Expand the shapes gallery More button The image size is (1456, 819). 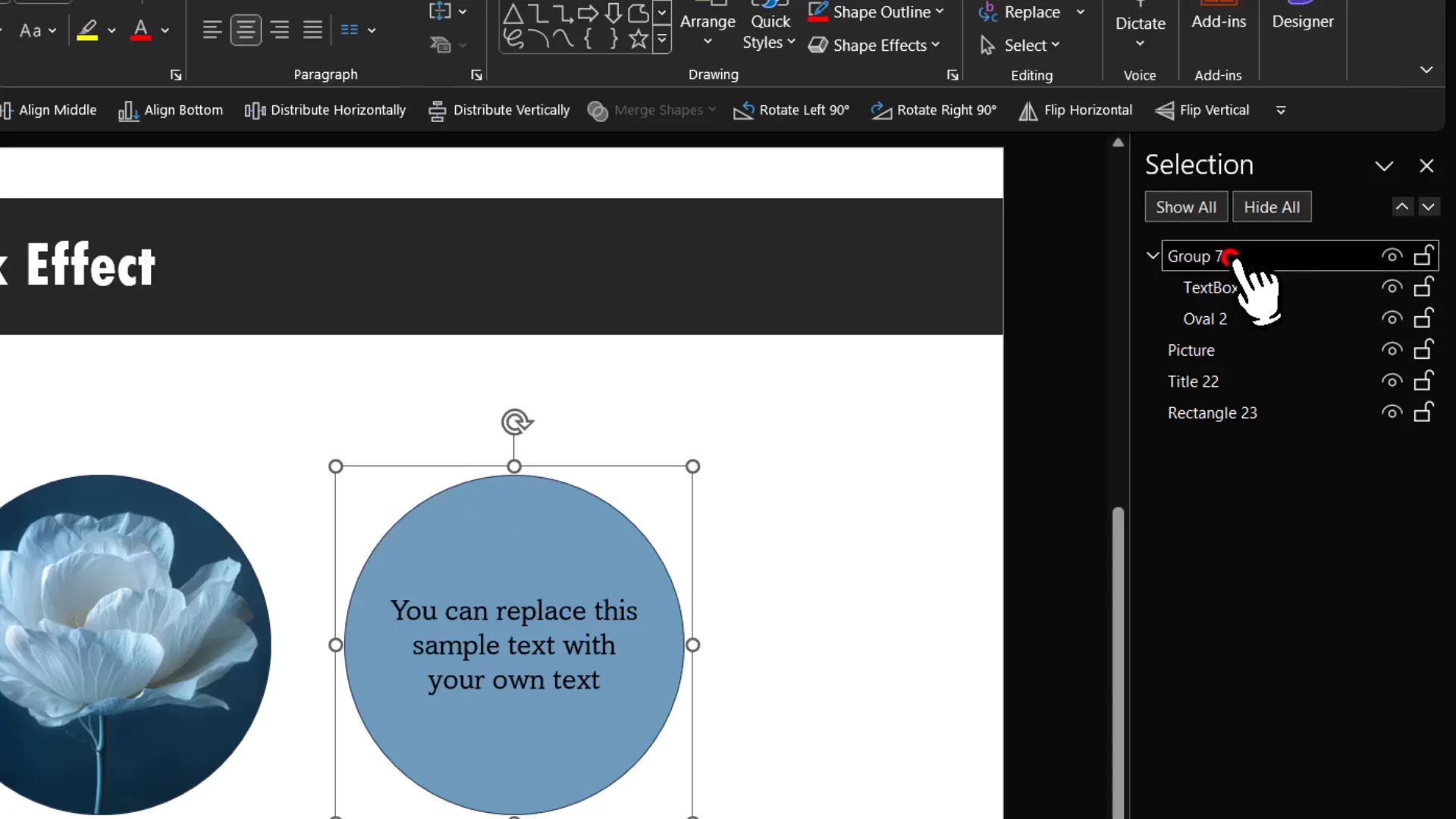(661, 39)
